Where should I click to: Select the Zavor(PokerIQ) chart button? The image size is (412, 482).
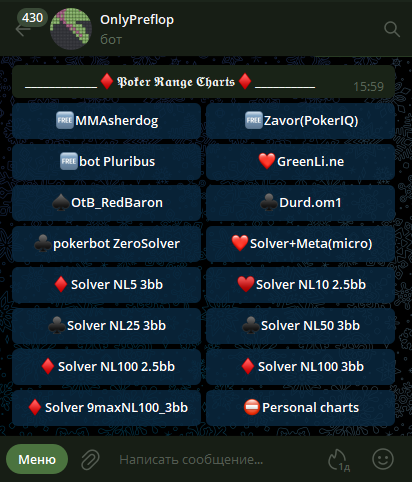pos(300,121)
